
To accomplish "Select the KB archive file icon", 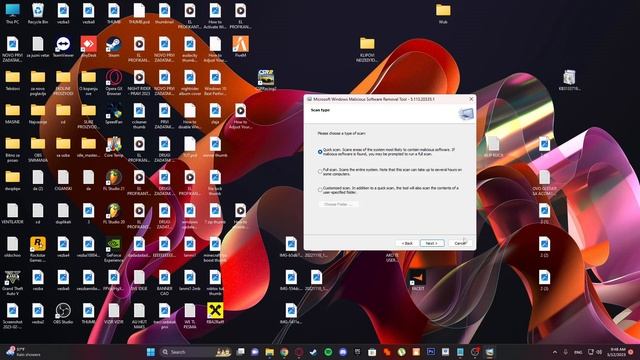I will coord(569,80).
